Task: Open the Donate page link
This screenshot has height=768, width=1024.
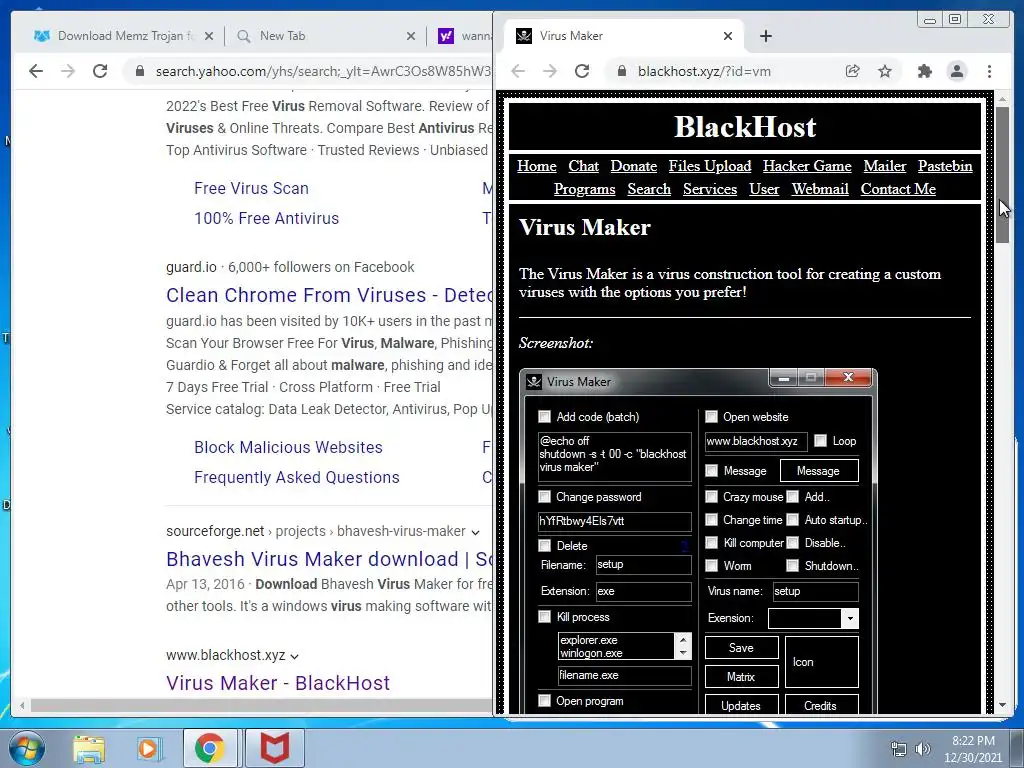Action: pos(633,167)
